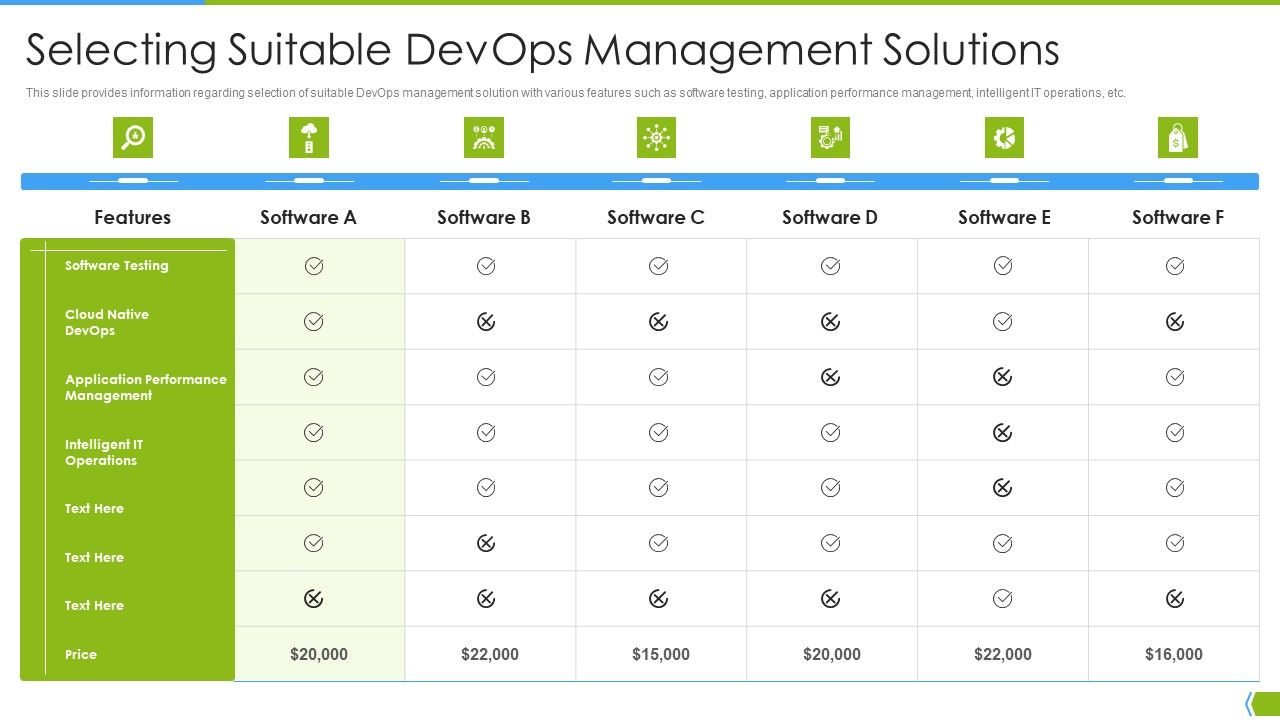Click the gear and chart icon above Software D
1280x720 pixels.
[x=830, y=137]
